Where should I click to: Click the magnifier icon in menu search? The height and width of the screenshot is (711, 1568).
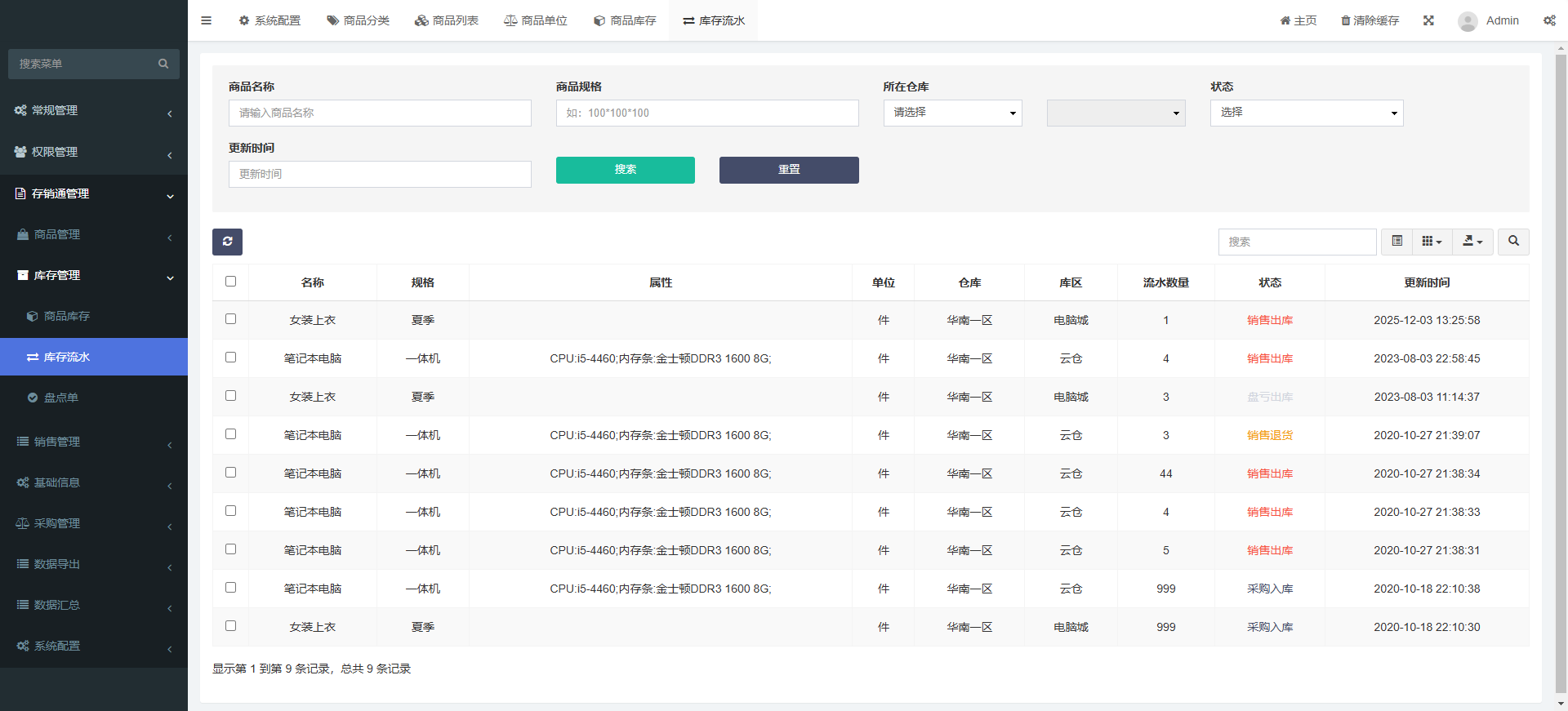coord(163,64)
